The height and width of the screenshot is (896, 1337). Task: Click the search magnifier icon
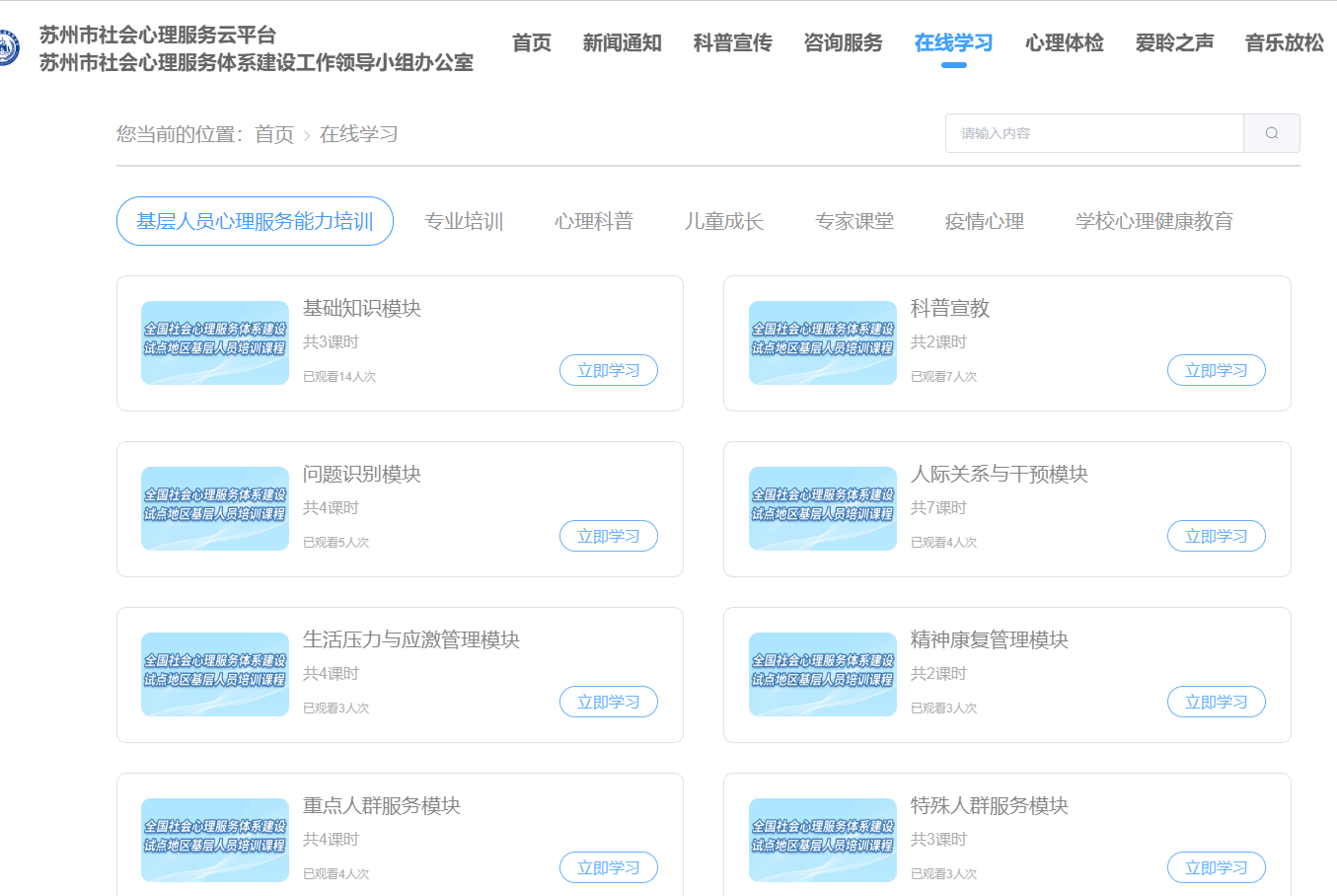click(1271, 132)
